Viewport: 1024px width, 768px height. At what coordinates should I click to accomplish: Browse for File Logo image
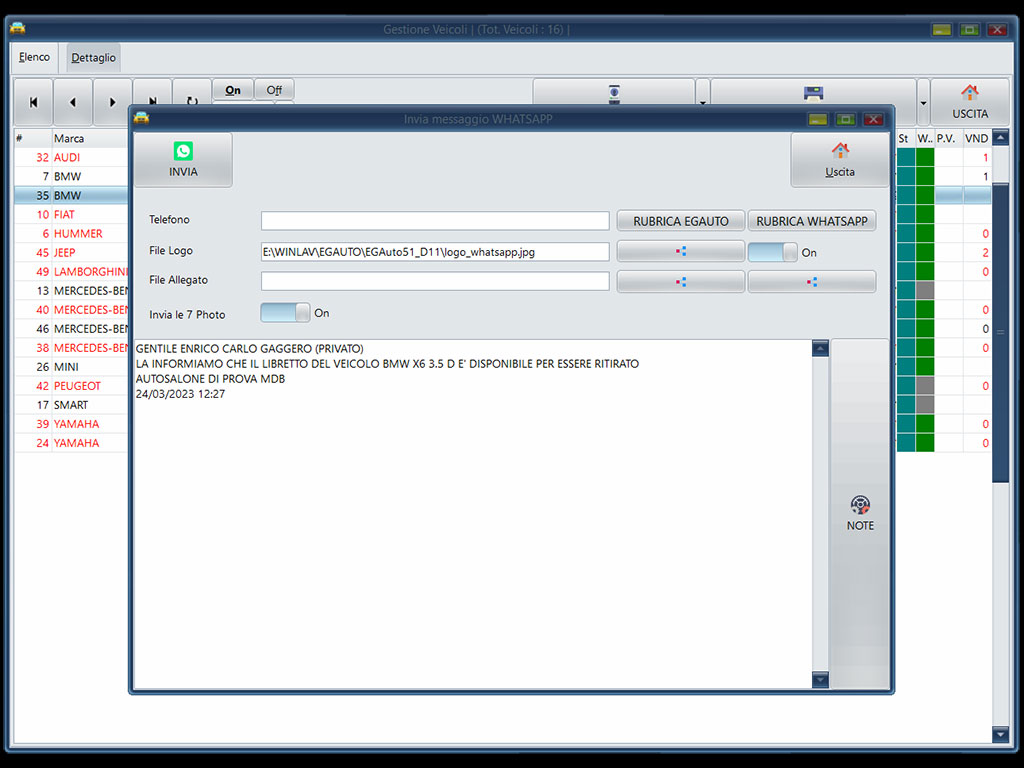(680, 251)
